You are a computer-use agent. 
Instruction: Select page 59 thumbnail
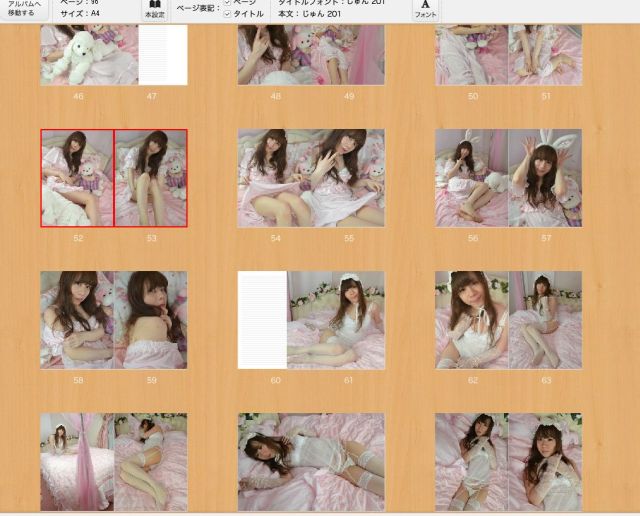(x=151, y=320)
